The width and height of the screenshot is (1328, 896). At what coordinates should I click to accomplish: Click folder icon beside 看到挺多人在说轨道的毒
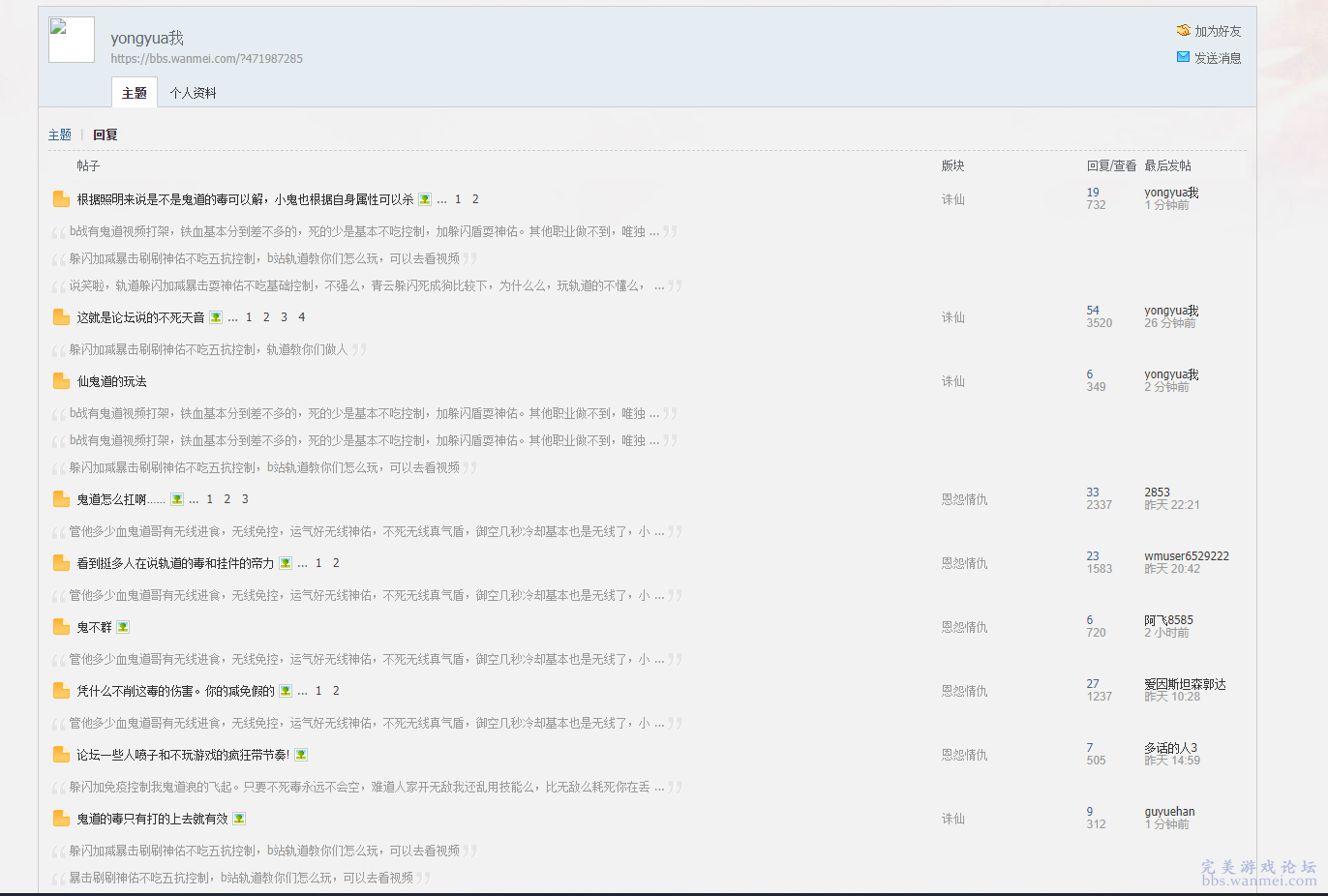[x=61, y=563]
